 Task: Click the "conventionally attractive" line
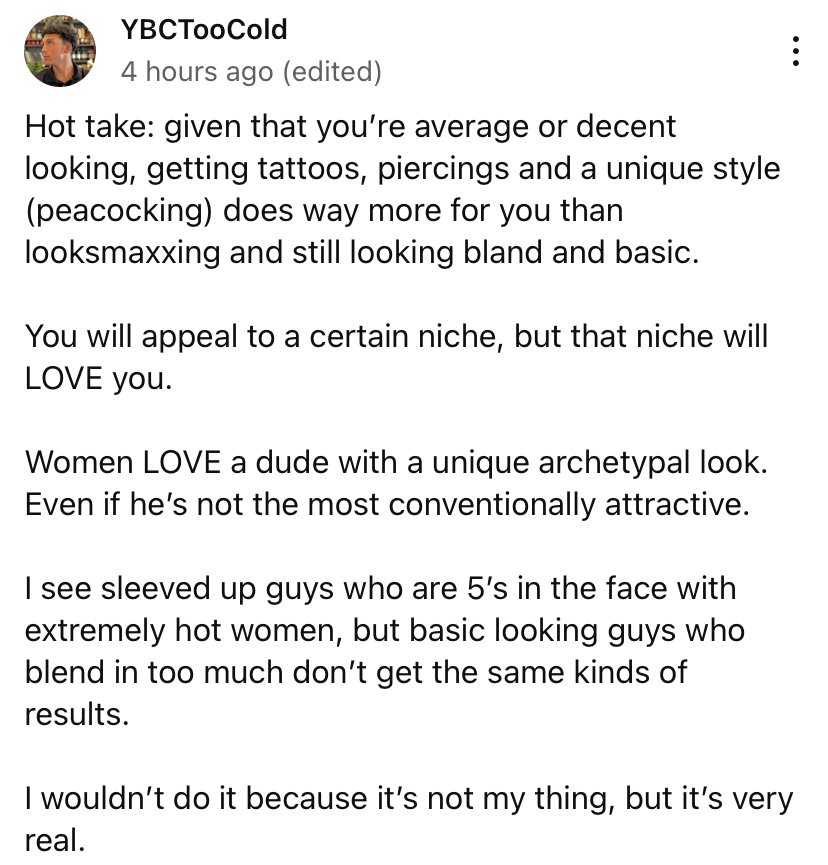tap(387, 505)
